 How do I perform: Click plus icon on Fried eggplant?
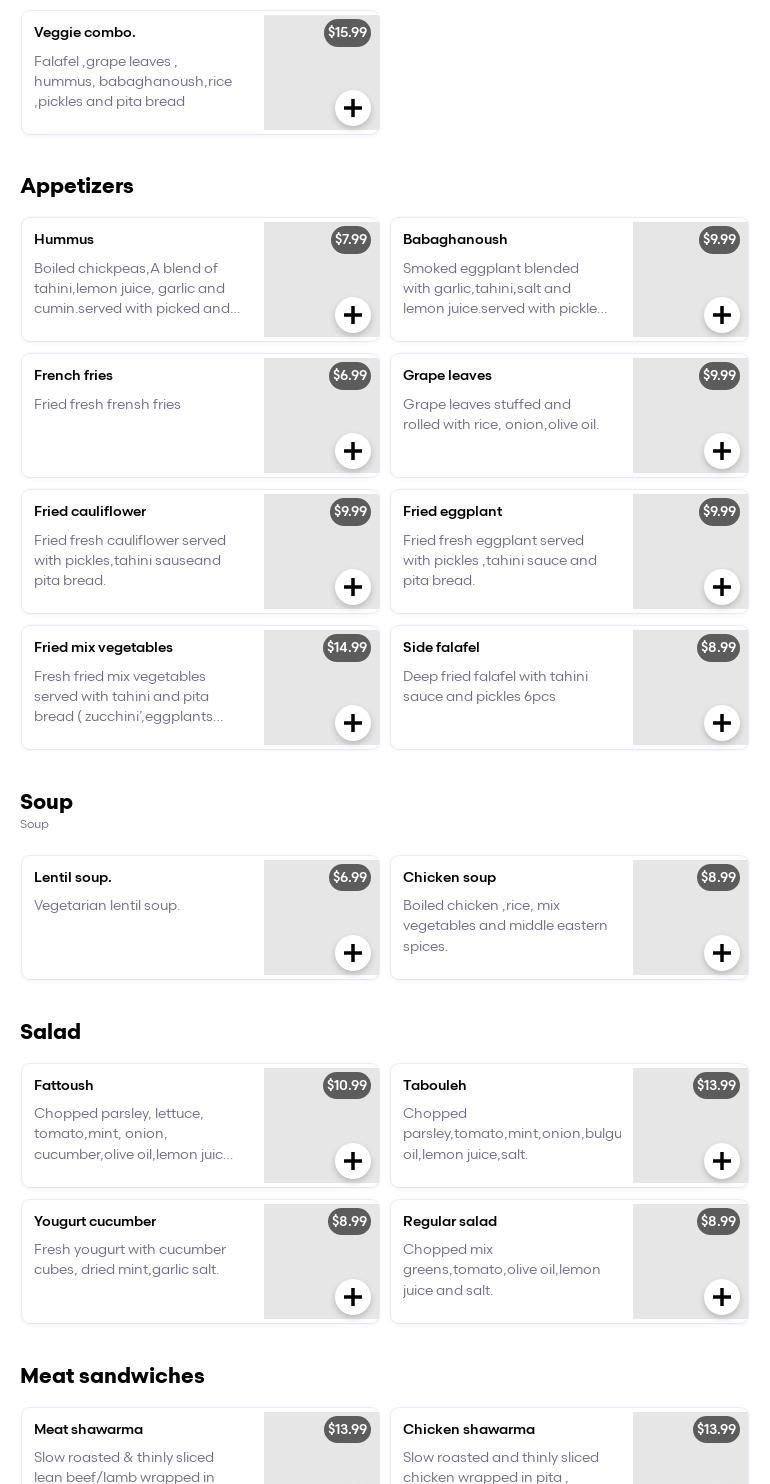click(722, 587)
